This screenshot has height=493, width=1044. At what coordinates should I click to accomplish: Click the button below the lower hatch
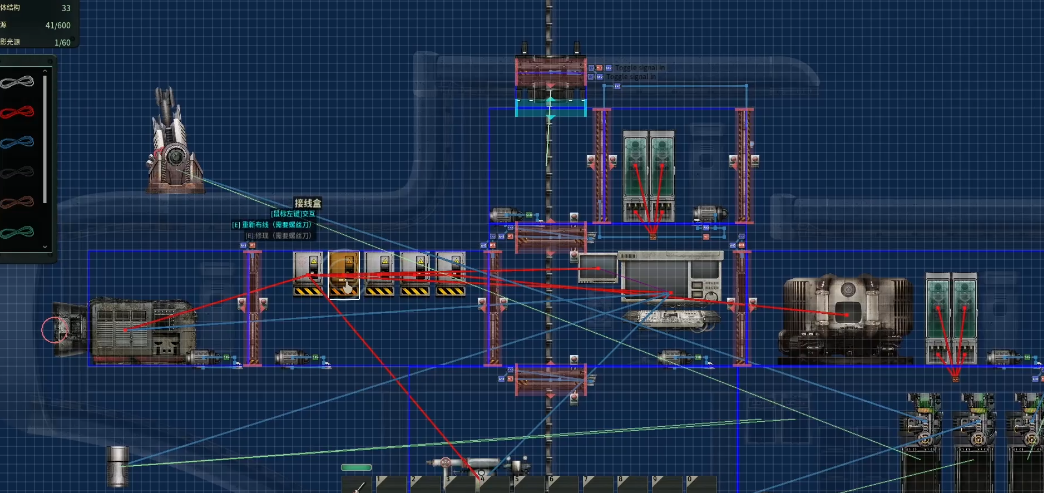(x=574, y=398)
